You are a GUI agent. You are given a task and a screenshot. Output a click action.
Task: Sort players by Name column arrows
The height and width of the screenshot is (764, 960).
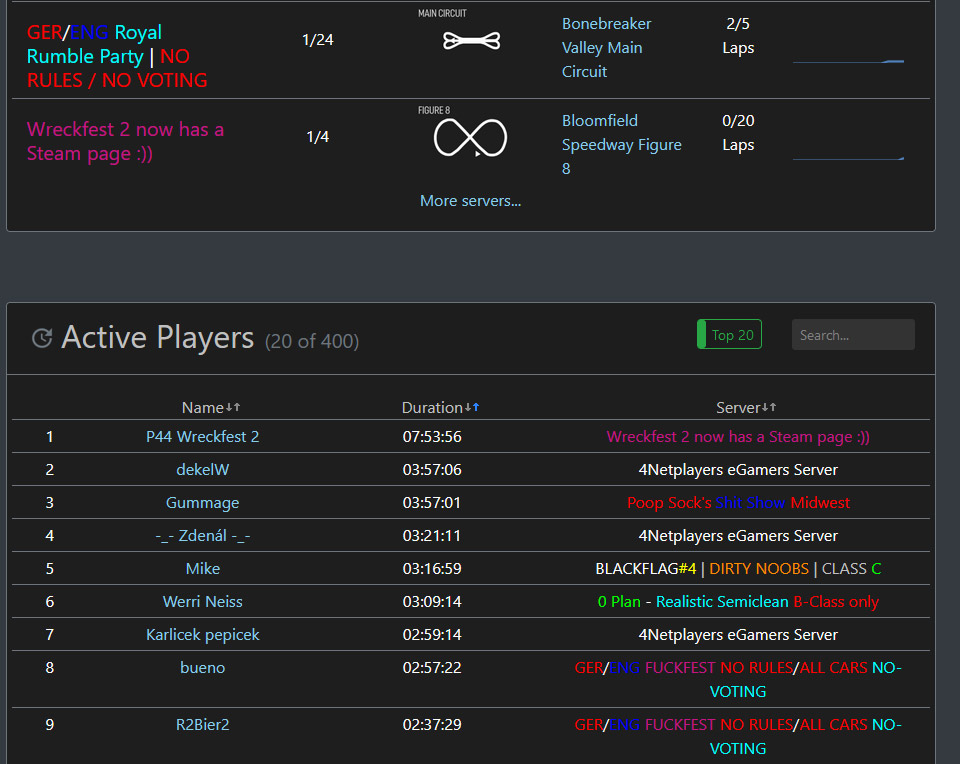233,407
